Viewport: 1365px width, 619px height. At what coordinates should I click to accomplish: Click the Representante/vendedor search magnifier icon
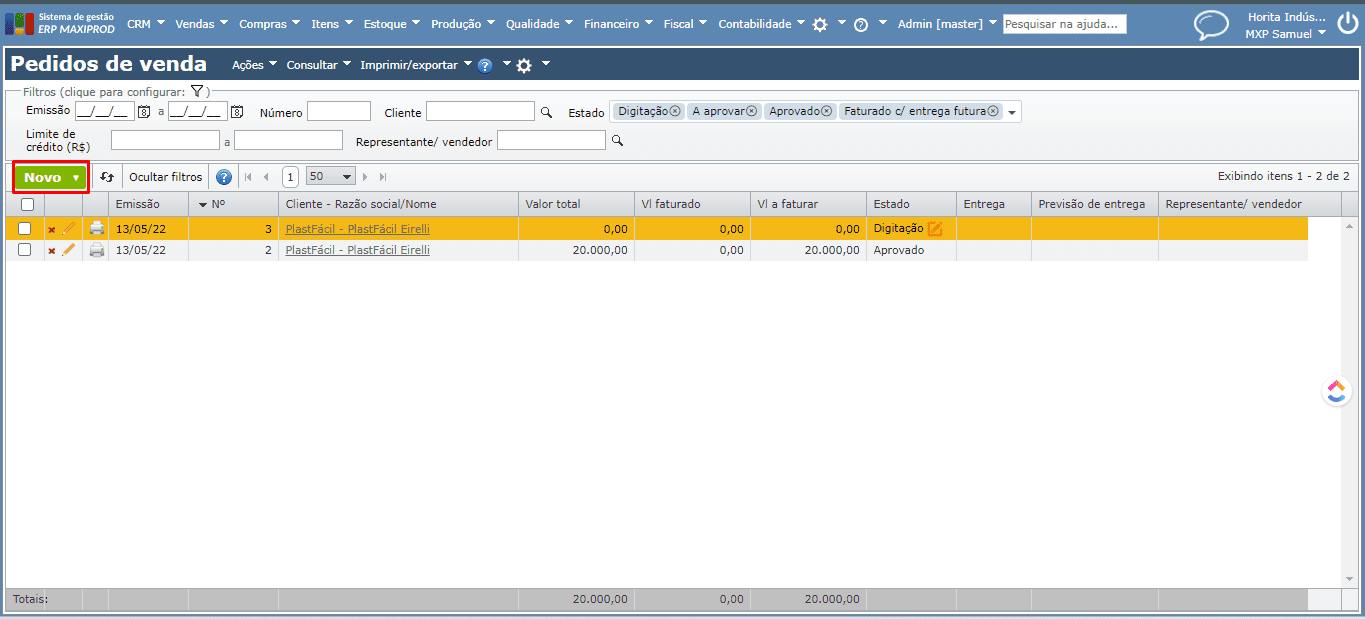(617, 141)
